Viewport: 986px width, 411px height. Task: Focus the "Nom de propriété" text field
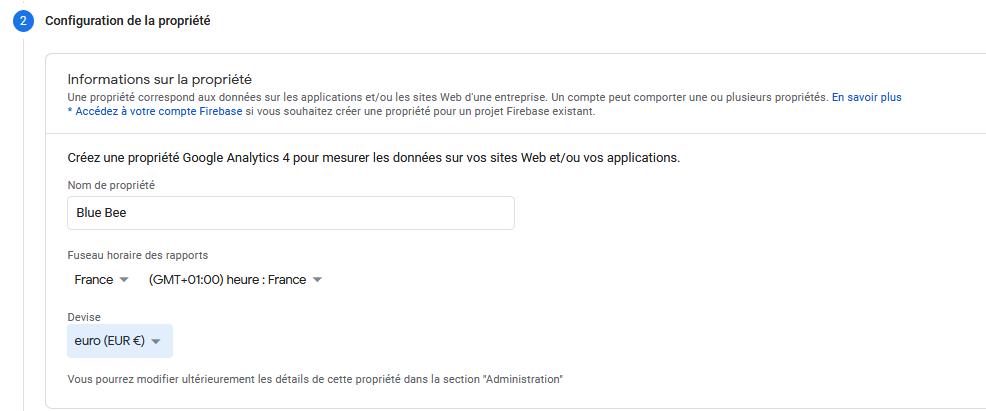291,213
